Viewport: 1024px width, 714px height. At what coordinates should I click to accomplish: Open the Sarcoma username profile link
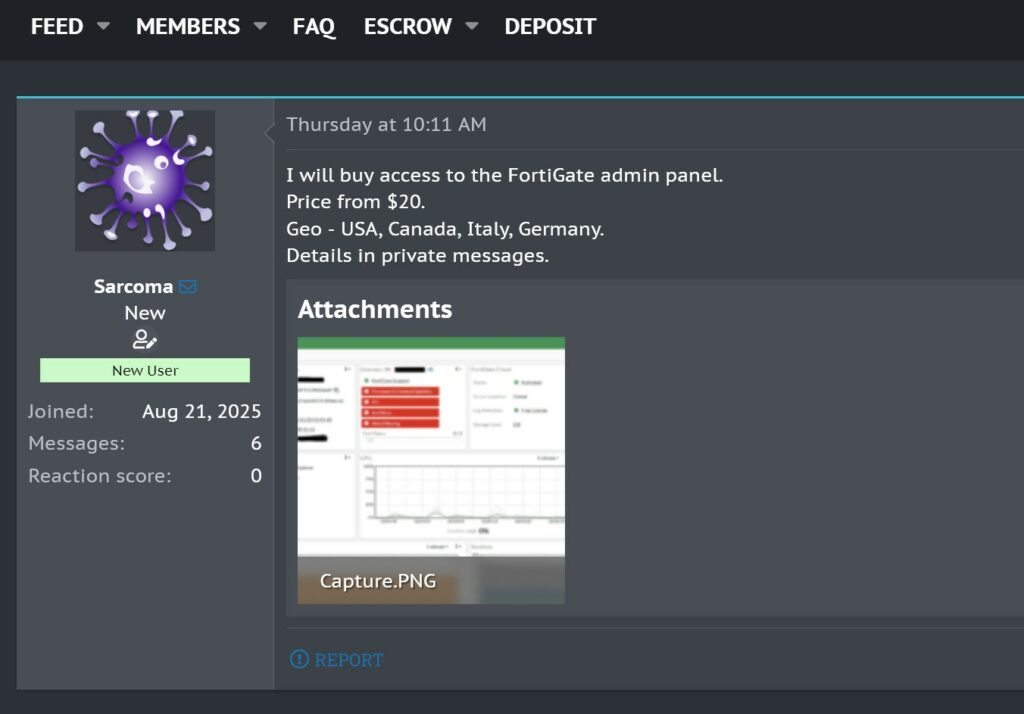pyautogui.click(x=133, y=286)
